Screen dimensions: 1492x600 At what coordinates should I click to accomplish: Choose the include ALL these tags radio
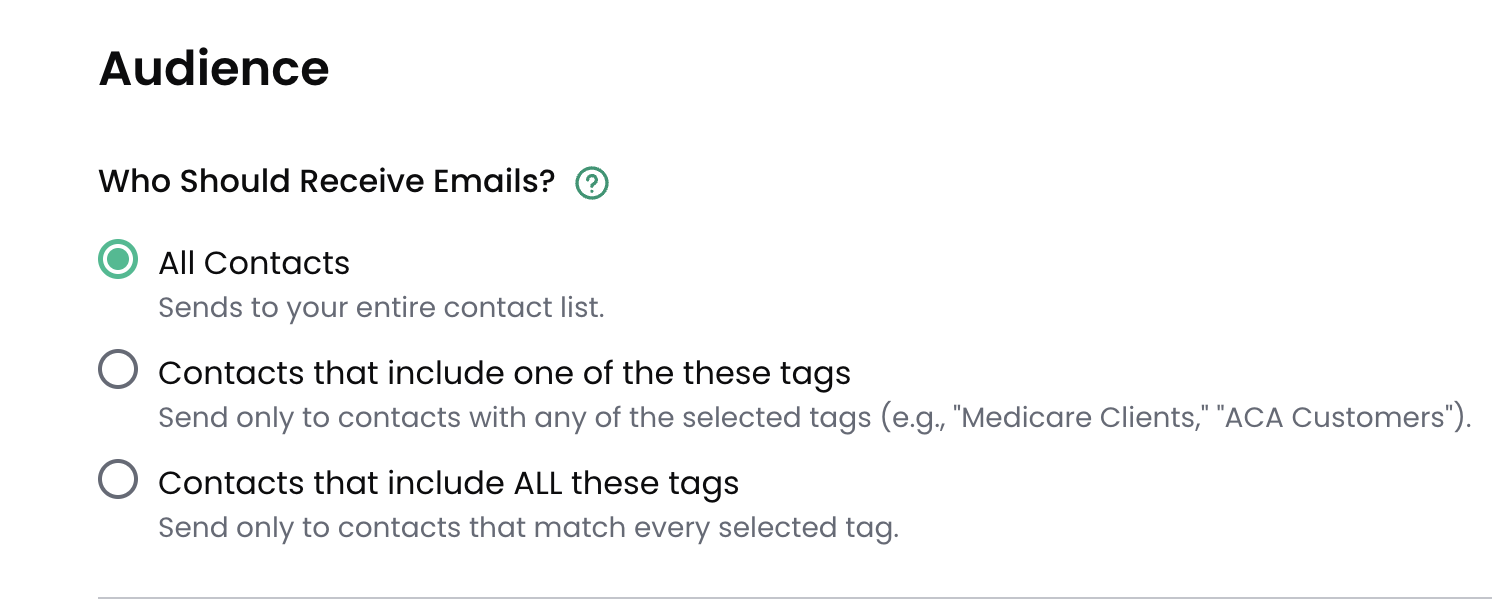click(118, 481)
